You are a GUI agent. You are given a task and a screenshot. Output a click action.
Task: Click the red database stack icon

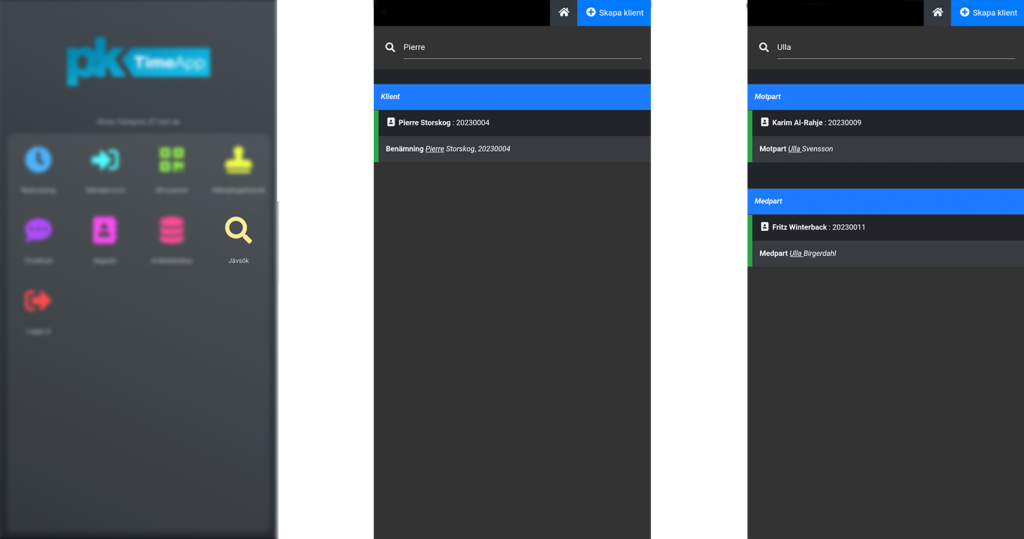(x=172, y=230)
